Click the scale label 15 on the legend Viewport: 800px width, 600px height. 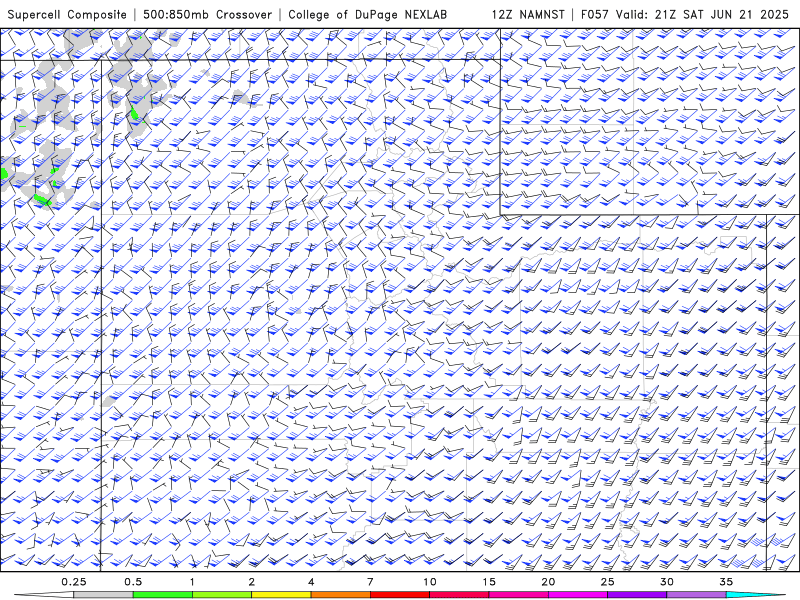click(x=489, y=582)
